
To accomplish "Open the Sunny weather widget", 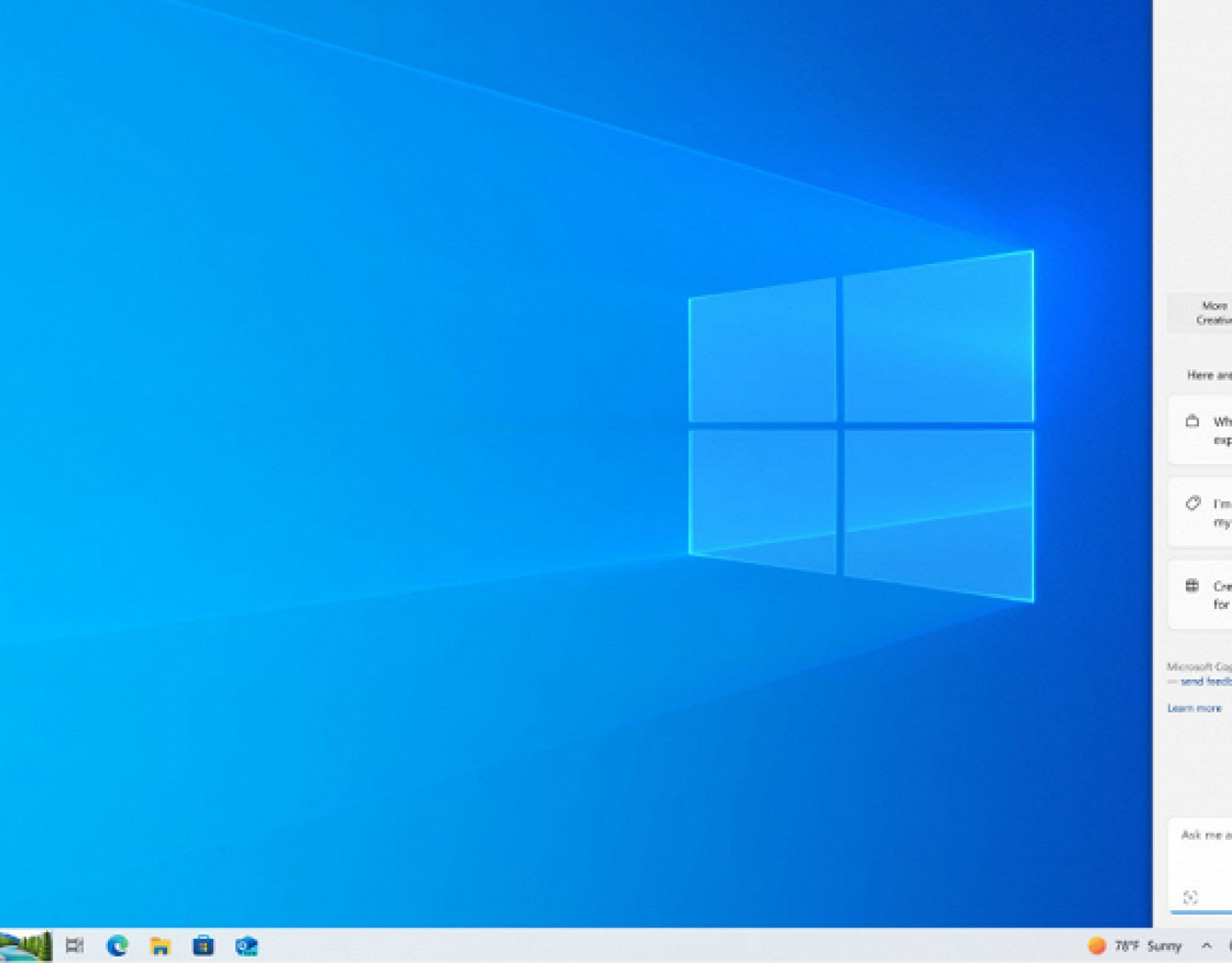I will point(1134,945).
